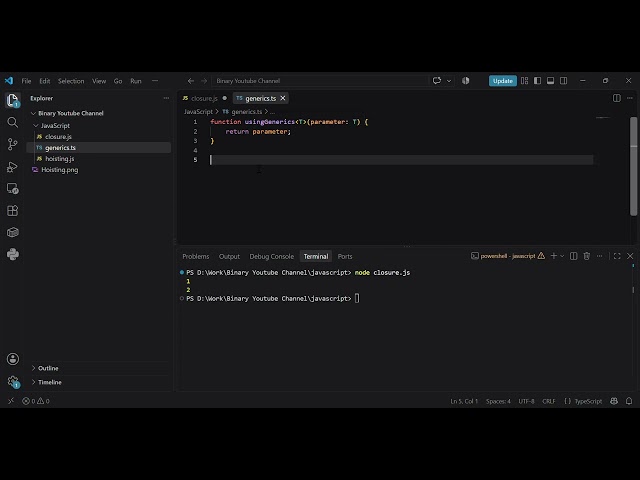Open the File menu

click(x=26, y=81)
